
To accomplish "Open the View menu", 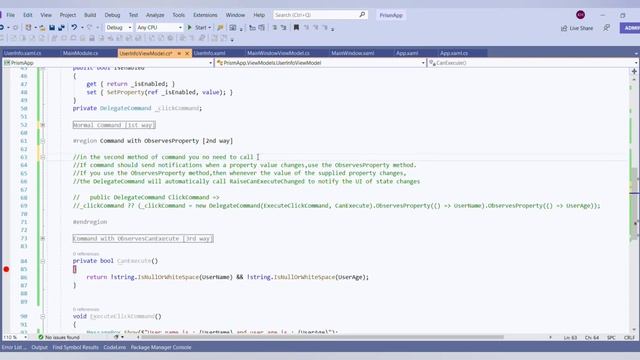I will [x=46, y=15].
